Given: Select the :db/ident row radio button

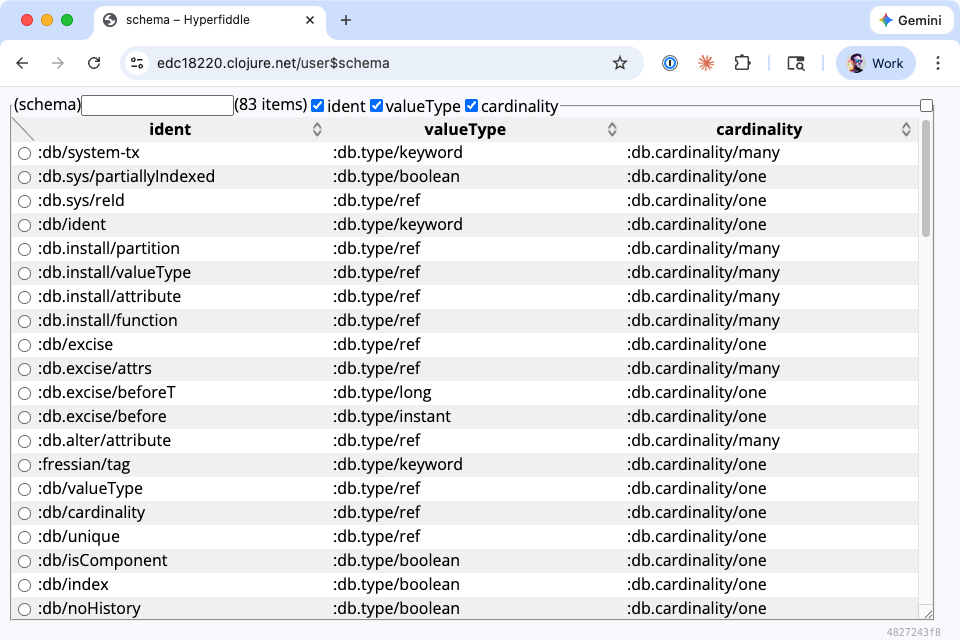Looking at the screenshot, I should pyautogui.click(x=24, y=224).
